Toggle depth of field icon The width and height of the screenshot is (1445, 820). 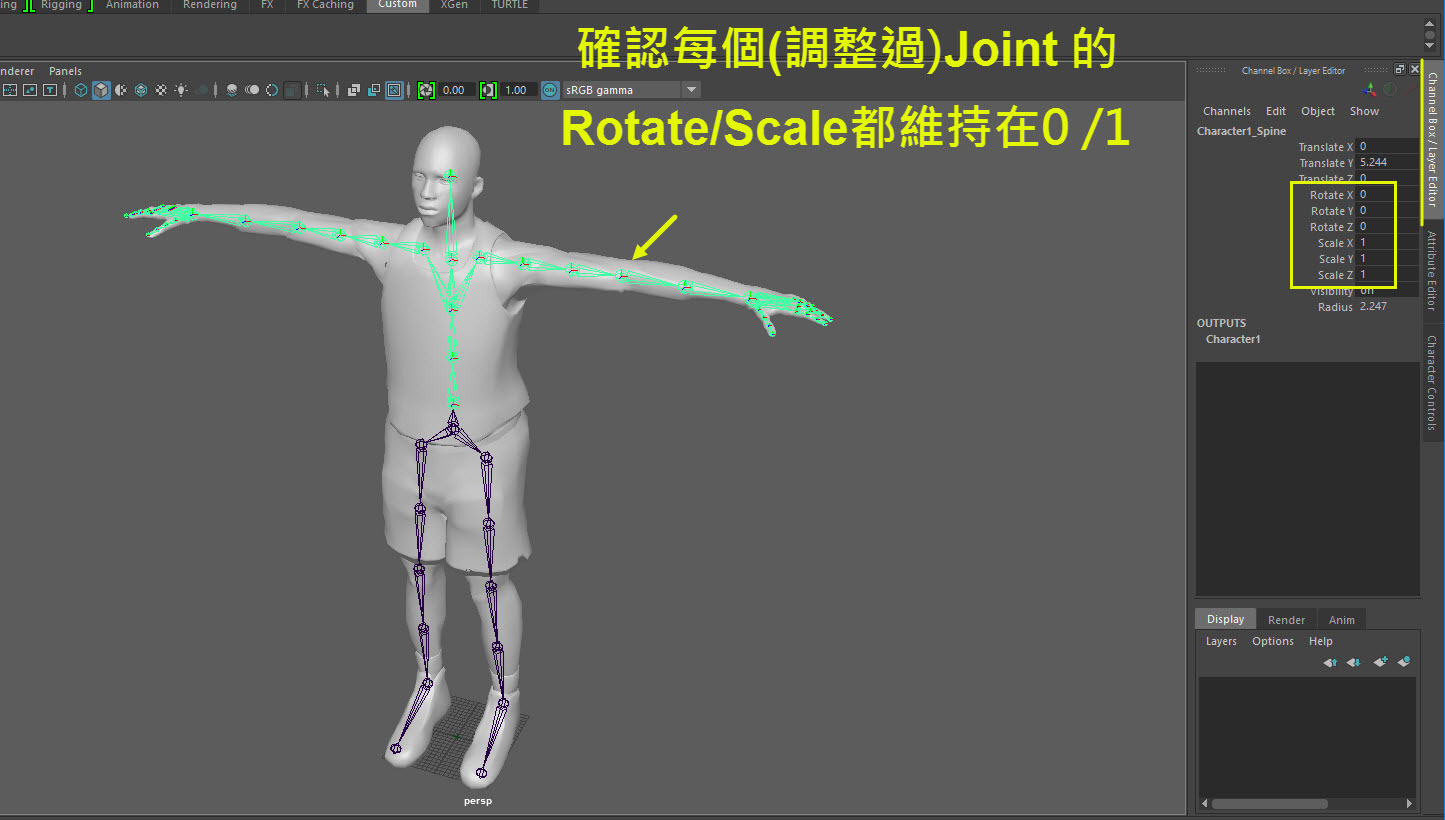(x=292, y=90)
